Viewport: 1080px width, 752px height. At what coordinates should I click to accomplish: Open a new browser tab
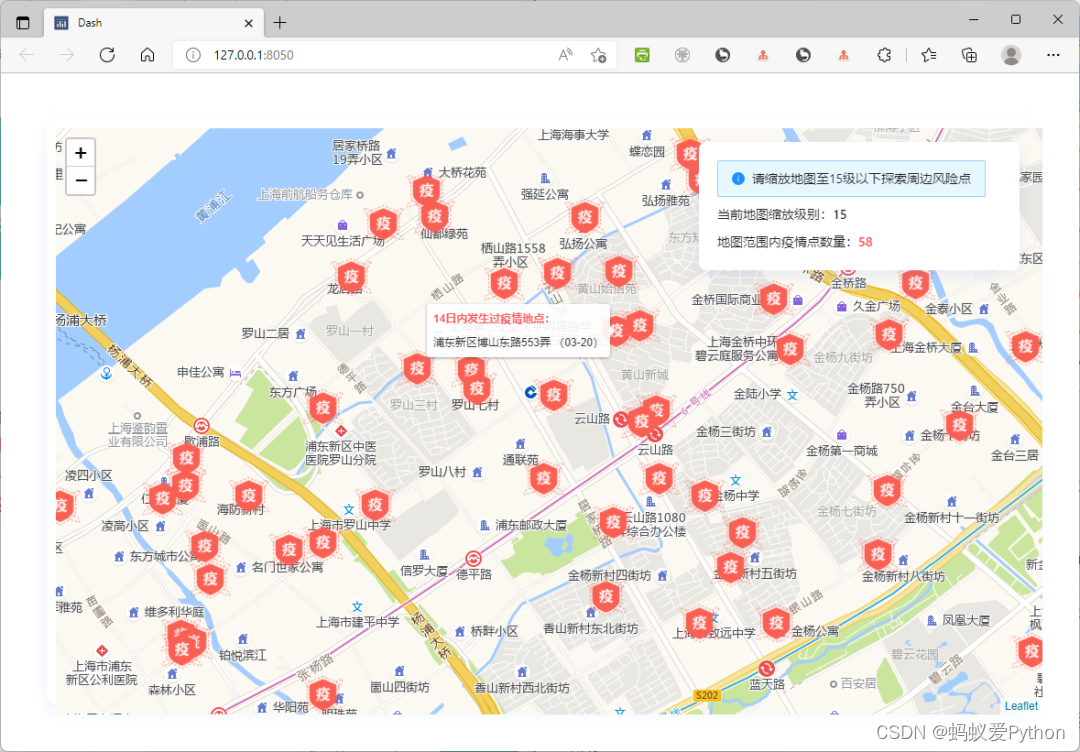tap(279, 23)
